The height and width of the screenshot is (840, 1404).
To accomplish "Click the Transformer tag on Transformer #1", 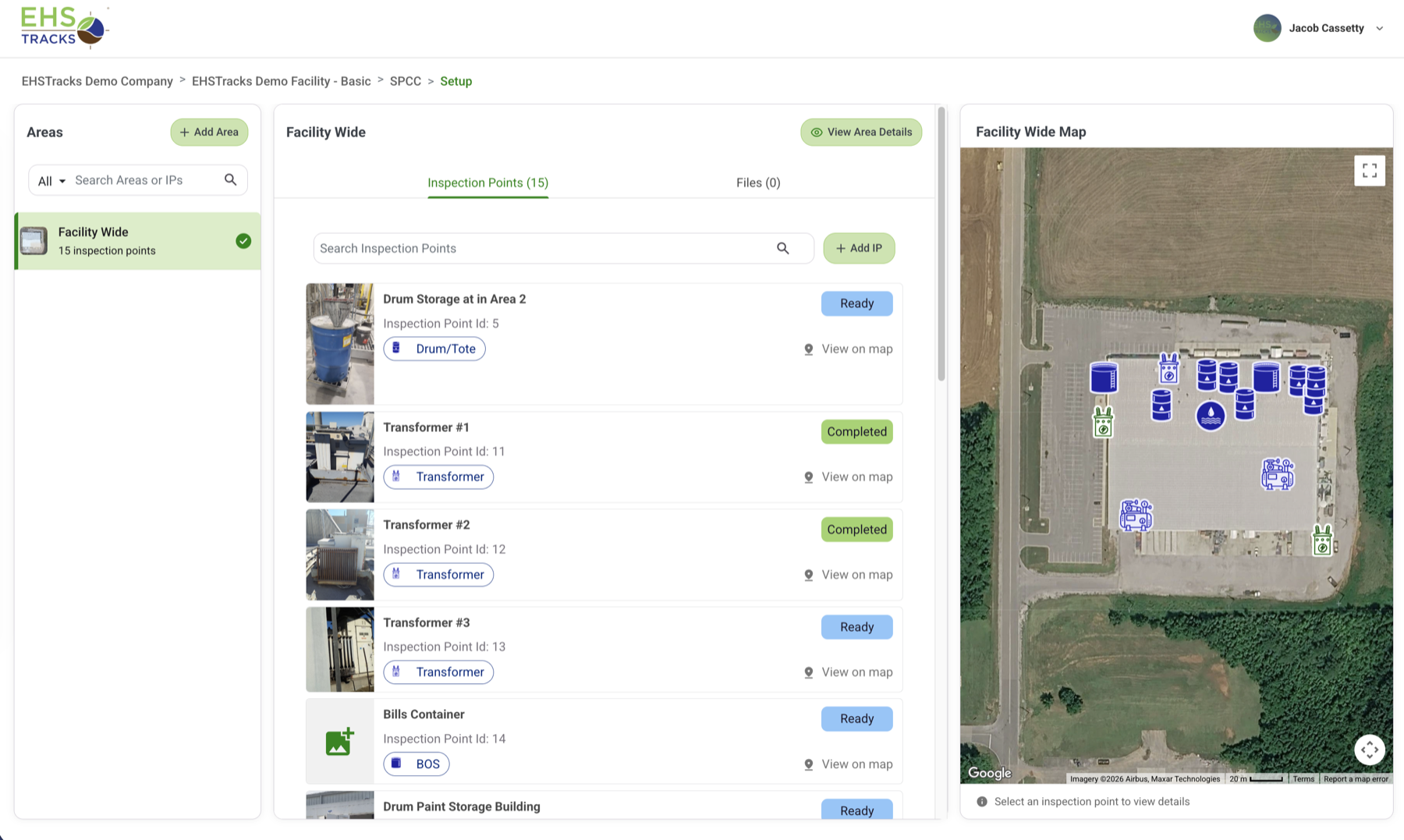I will coord(438,477).
